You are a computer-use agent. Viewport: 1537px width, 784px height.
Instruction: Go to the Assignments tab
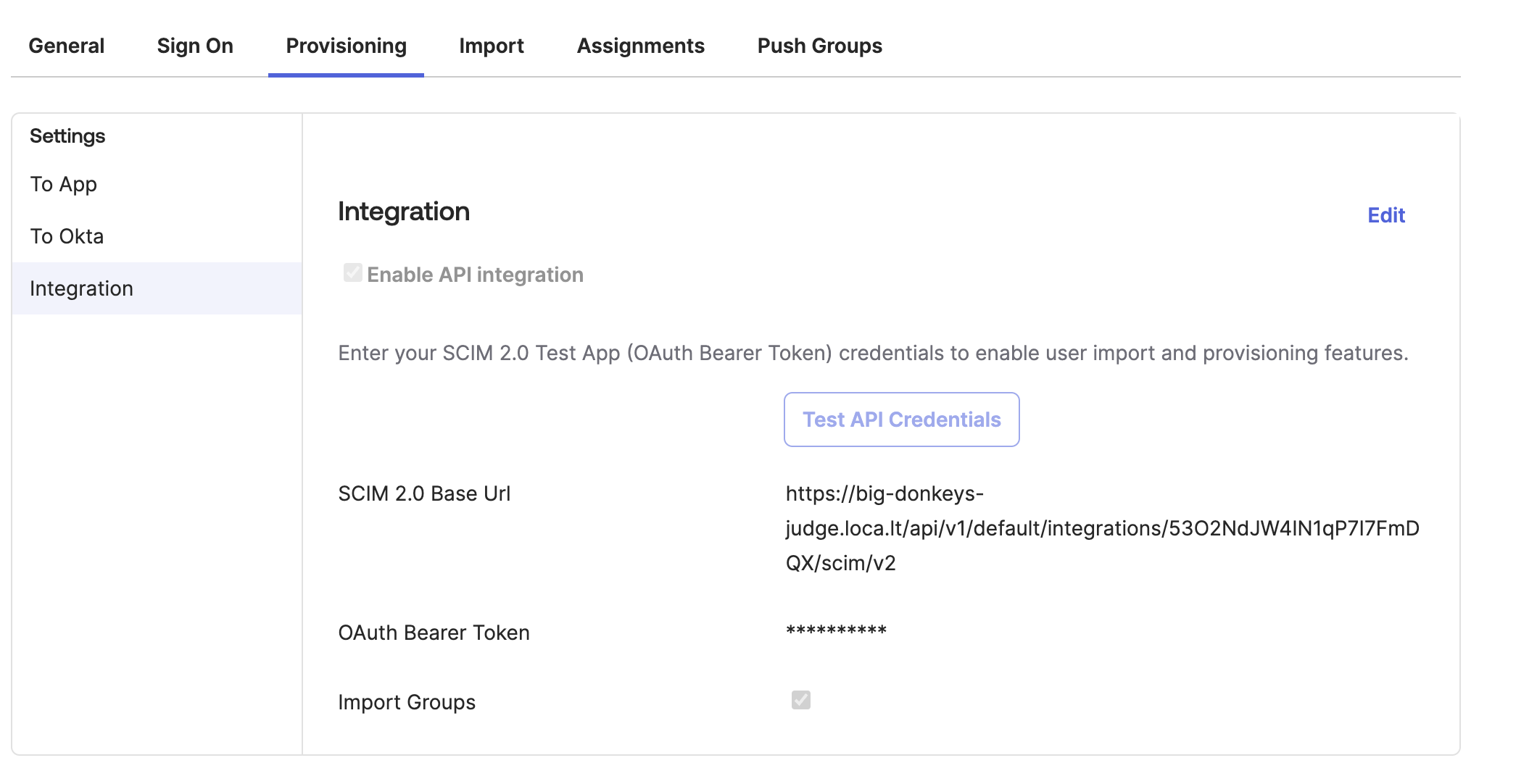(640, 46)
